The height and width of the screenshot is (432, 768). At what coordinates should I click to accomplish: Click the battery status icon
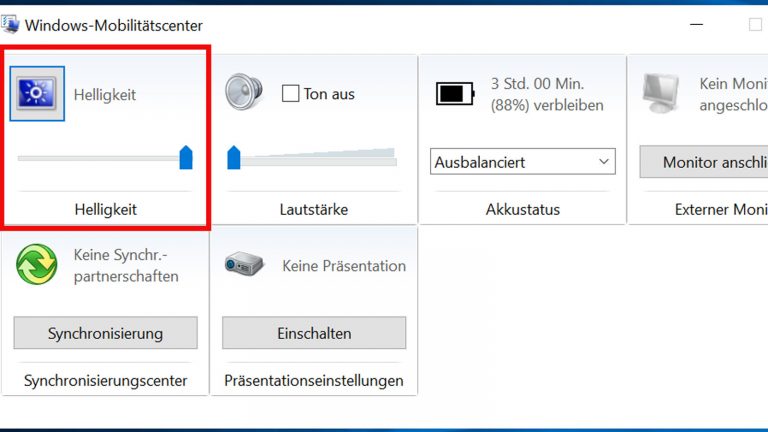coord(455,94)
